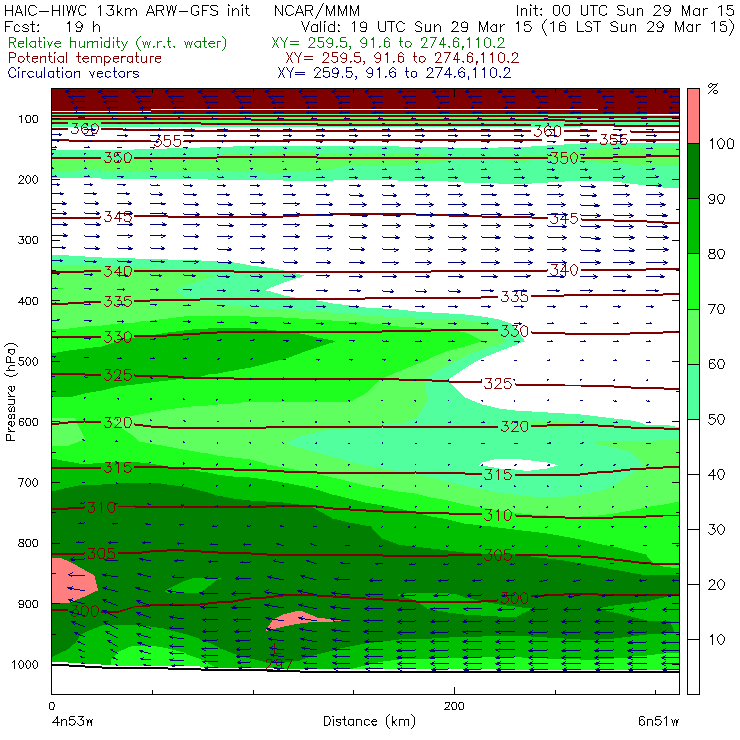Screen dimensions: 740x740
Task: Click the 500 hPa pressure tick label
Action: [28, 362]
